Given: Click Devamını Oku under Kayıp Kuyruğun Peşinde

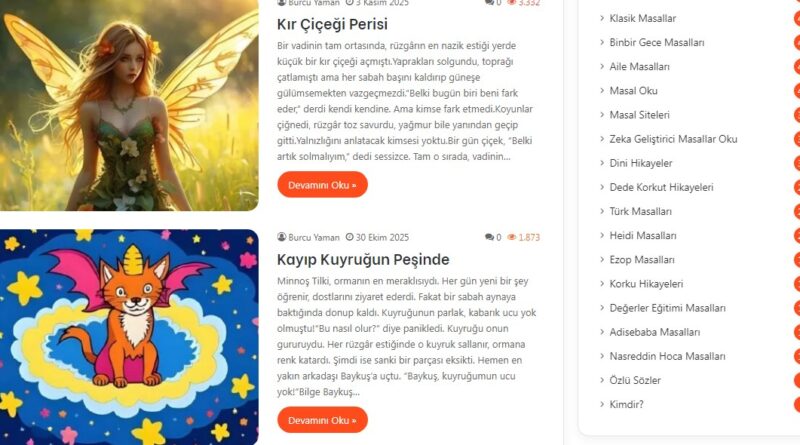Looking at the screenshot, I should [x=322, y=420].
